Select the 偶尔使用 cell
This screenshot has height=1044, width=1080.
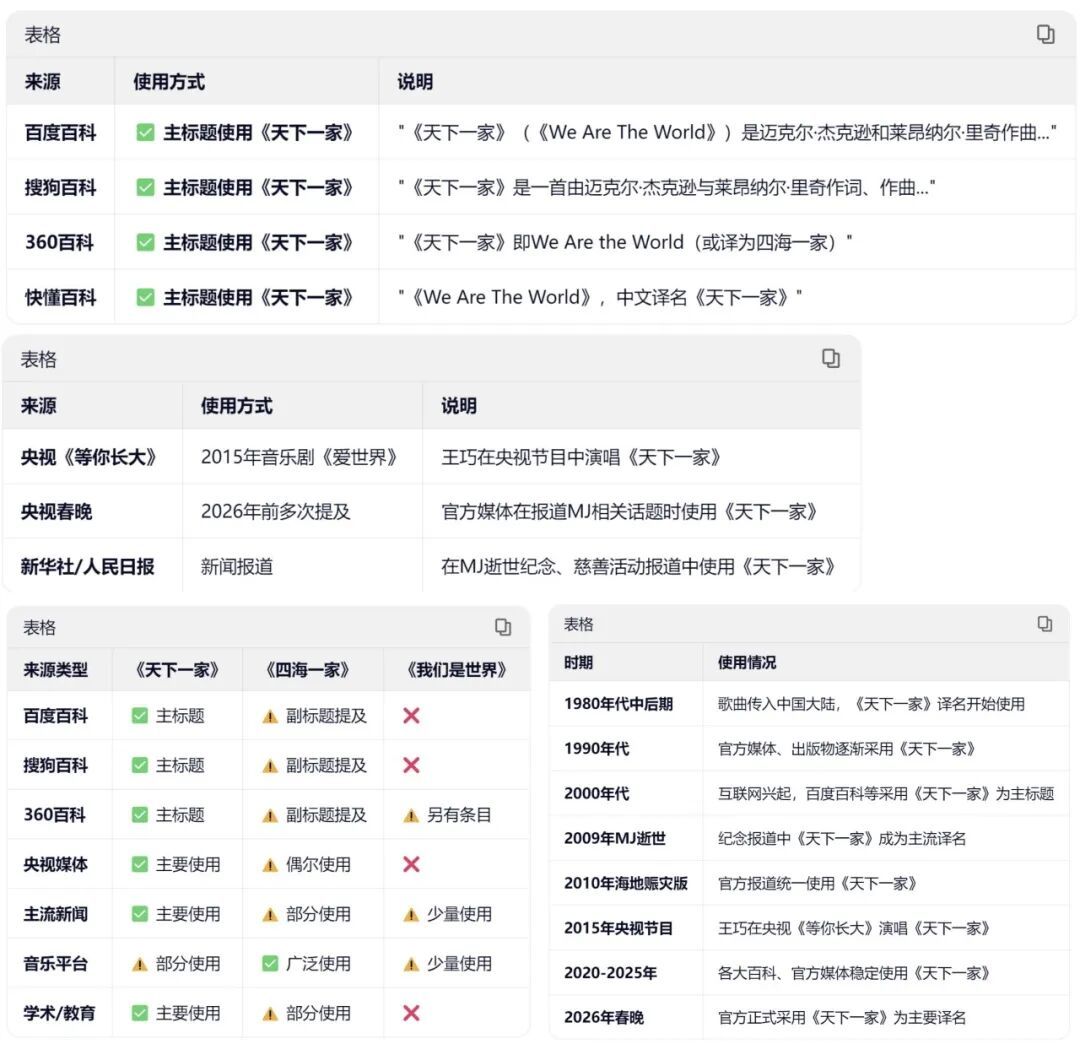click(x=318, y=864)
